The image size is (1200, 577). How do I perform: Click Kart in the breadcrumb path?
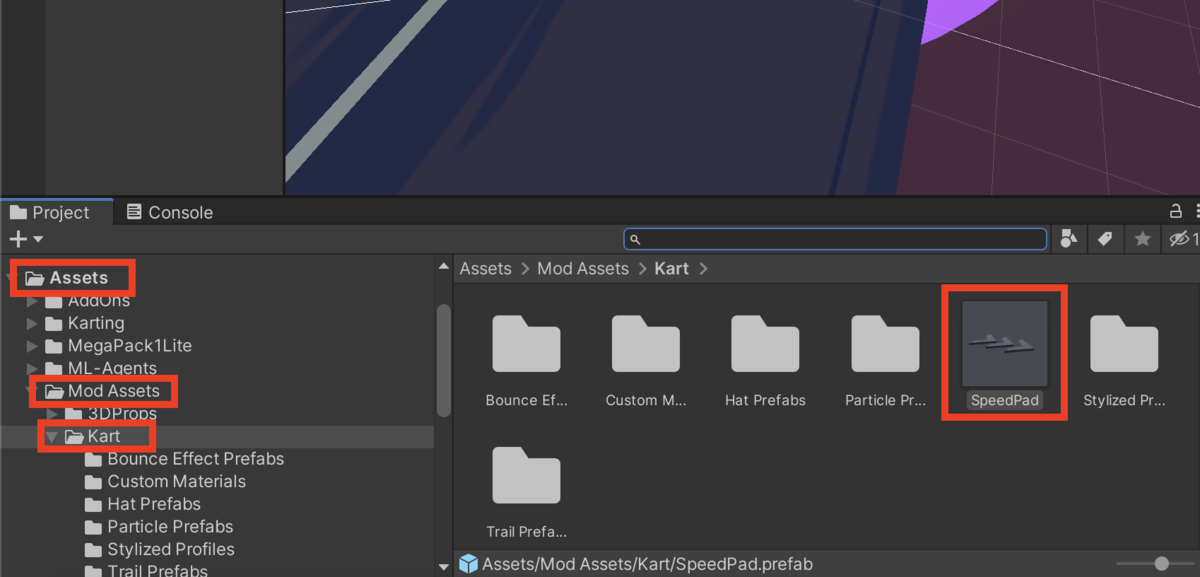[x=671, y=268]
